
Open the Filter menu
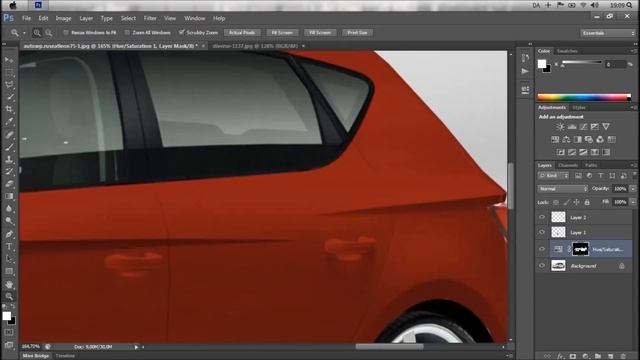[x=150, y=18]
